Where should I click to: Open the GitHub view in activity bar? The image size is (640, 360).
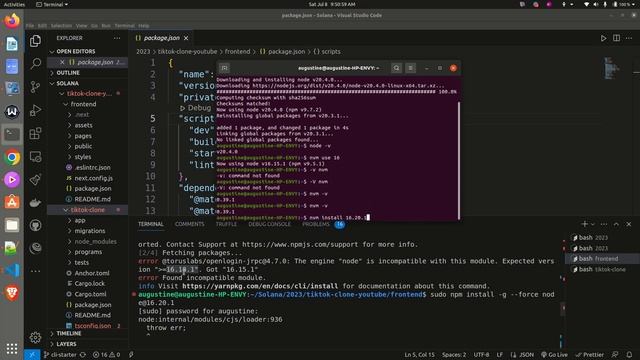(x=36, y=225)
